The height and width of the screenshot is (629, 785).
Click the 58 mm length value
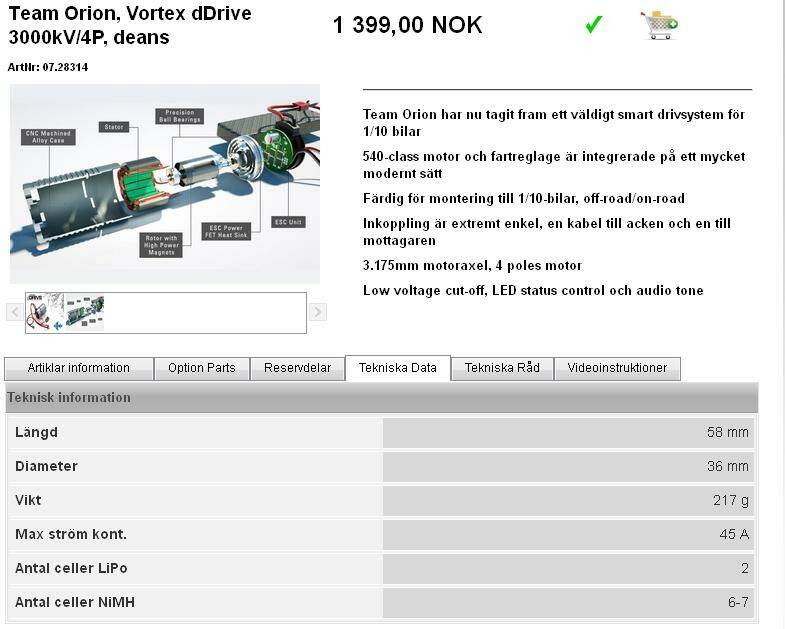point(728,432)
